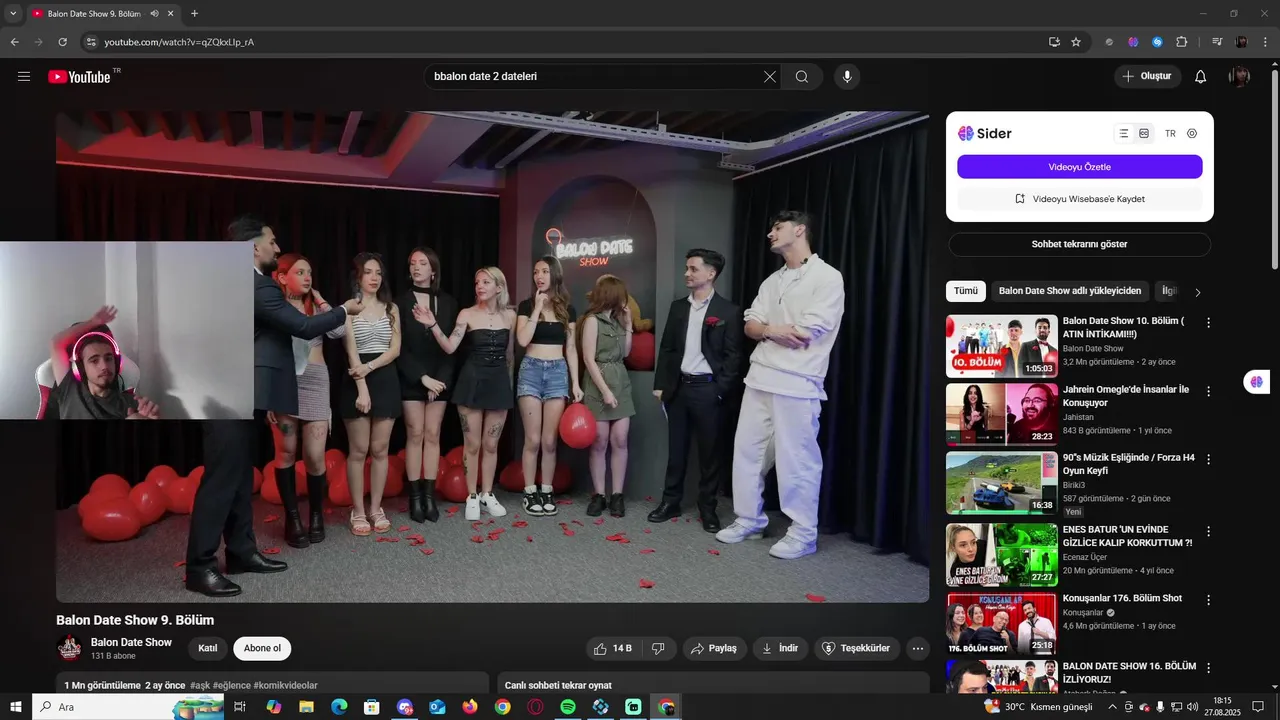Show hidden system tray icons

(x=1112, y=707)
